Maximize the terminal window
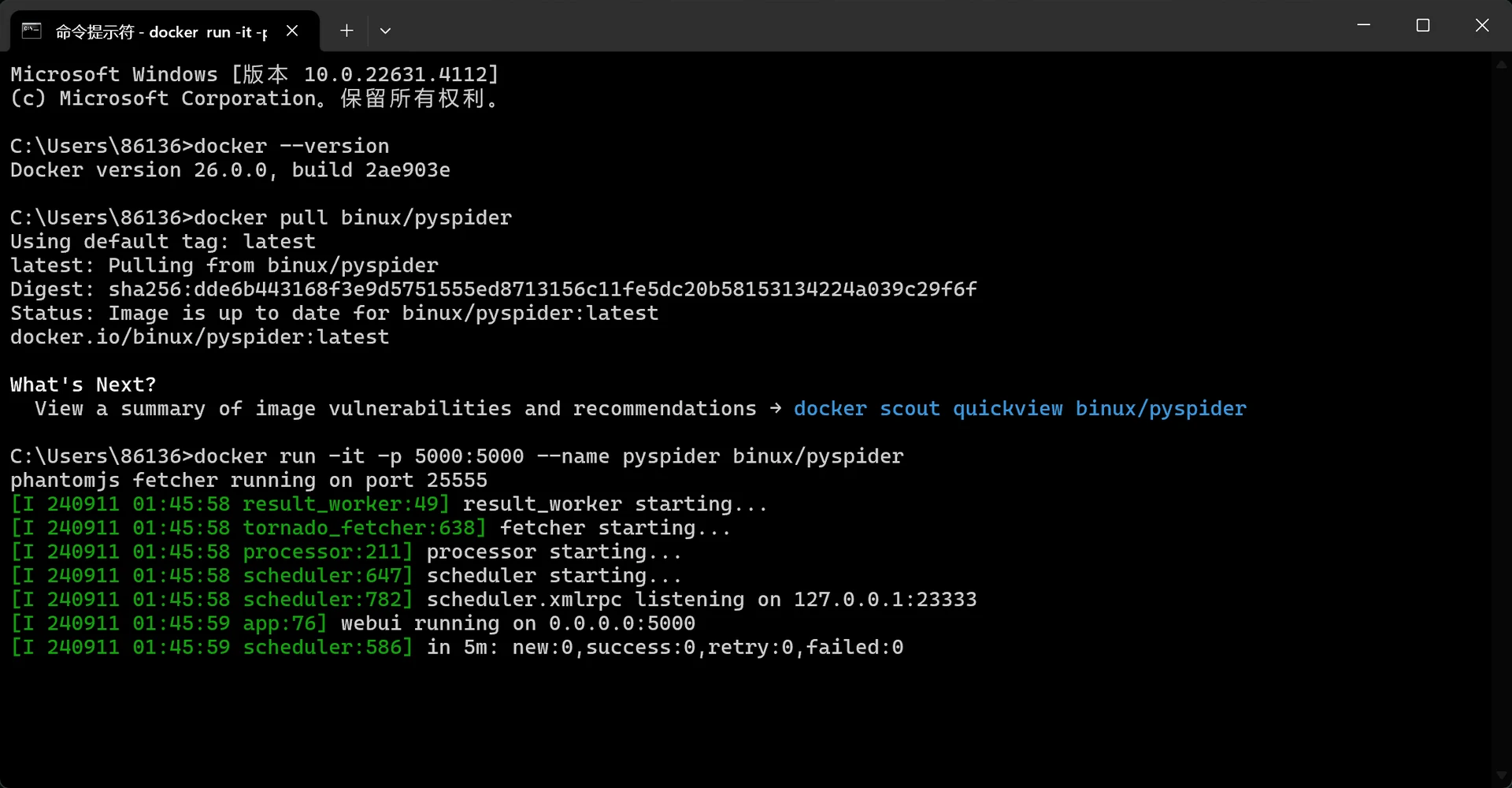The image size is (1512, 788). (x=1423, y=25)
